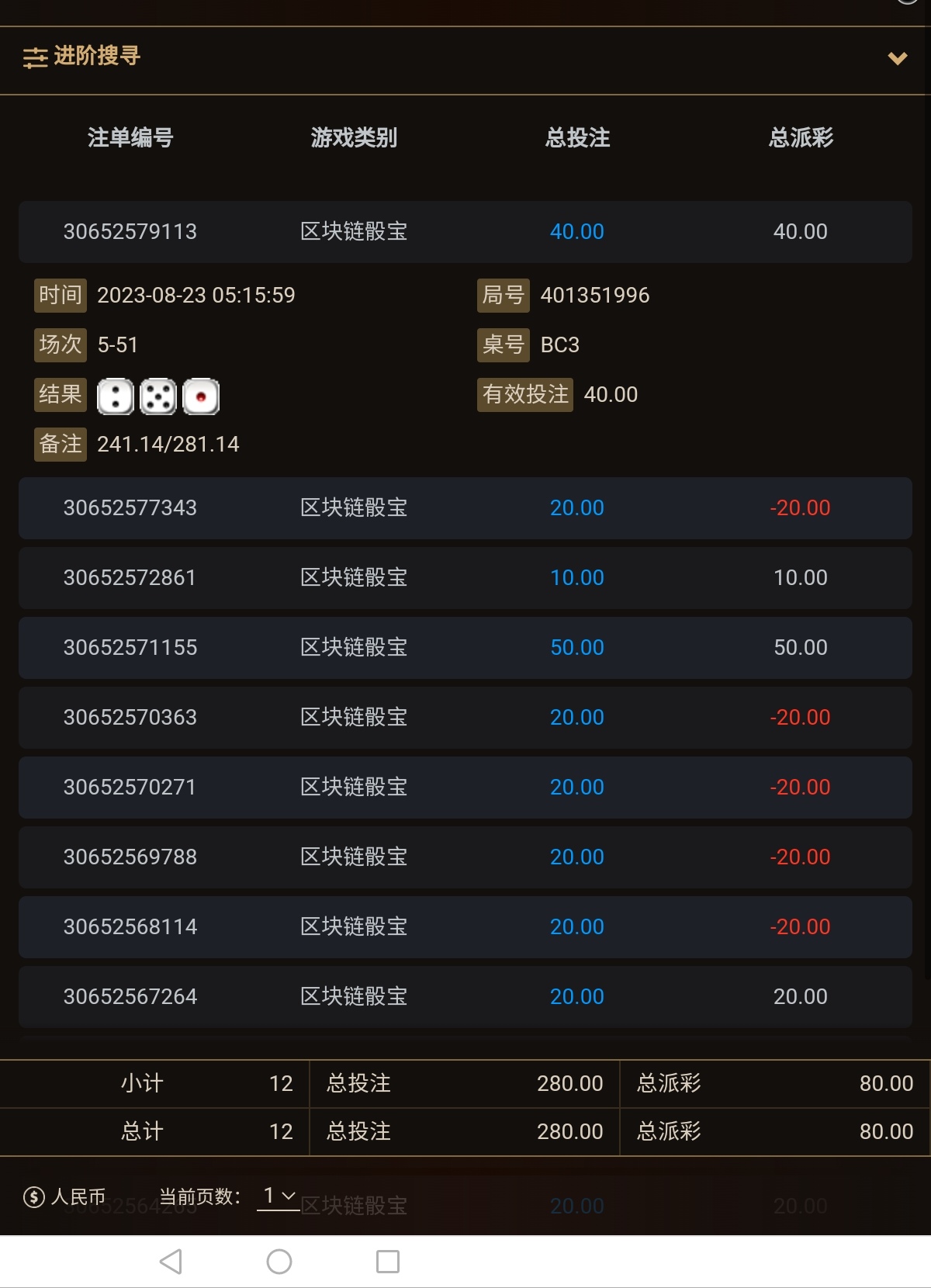Select bet record 30652567264 row
This screenshot has width=931, height=1288.
(465, 997)
